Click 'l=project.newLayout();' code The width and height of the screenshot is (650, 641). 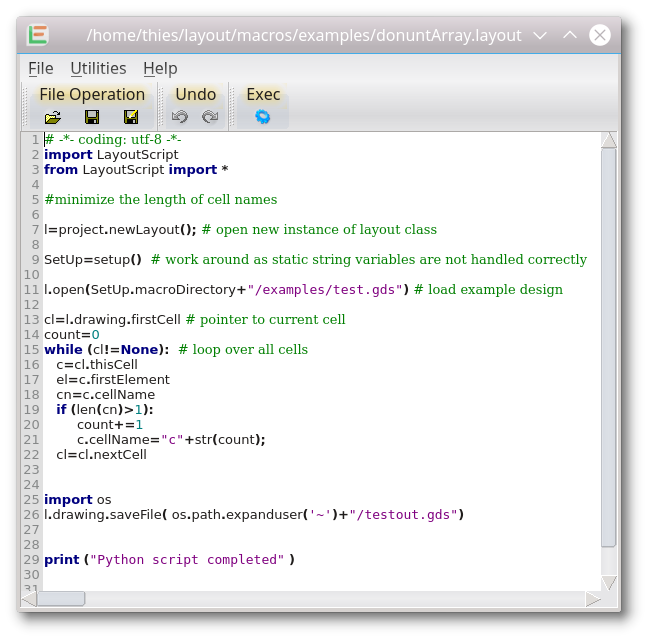(120, 229)
